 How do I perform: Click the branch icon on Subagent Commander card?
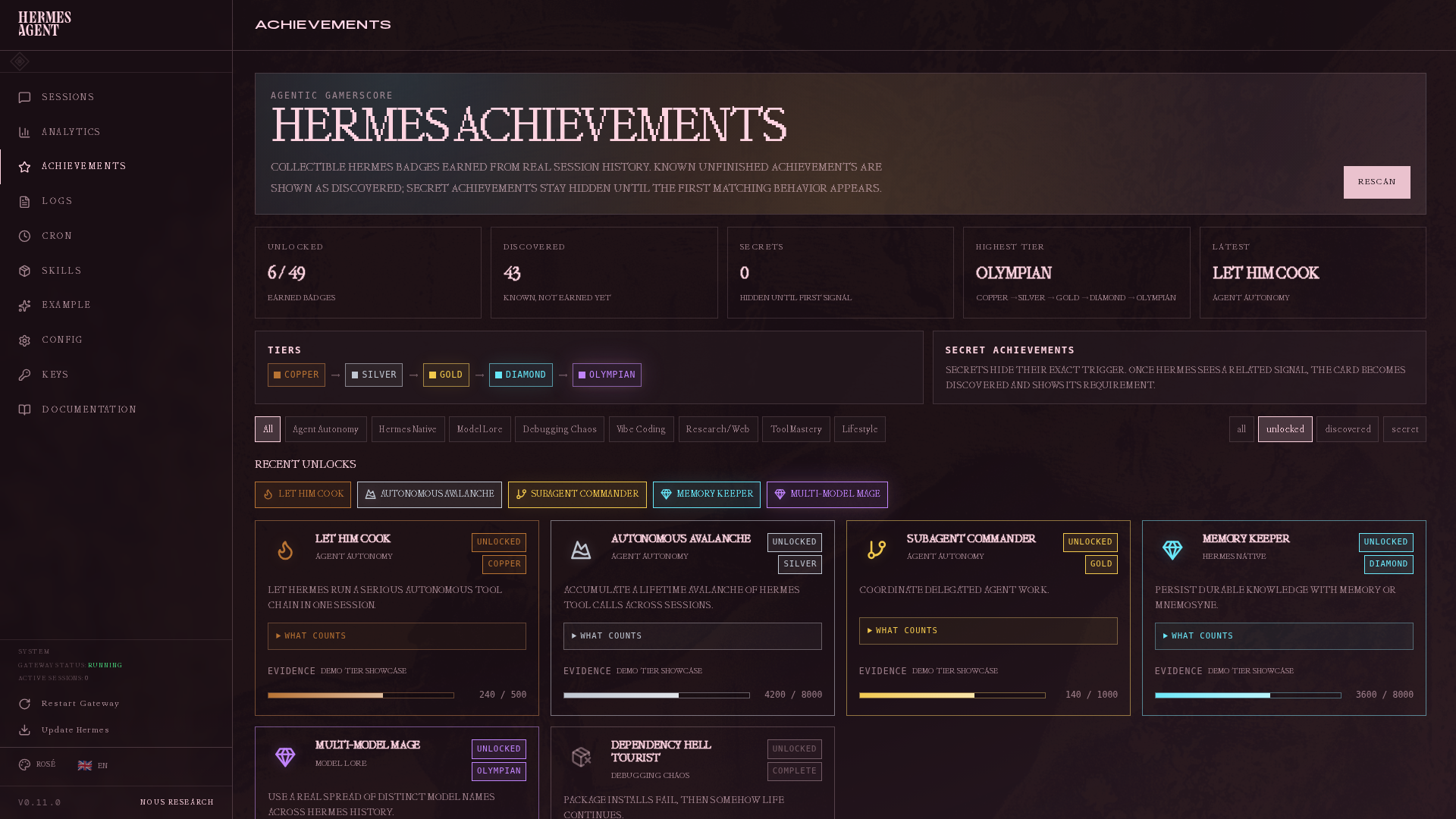point(877,550)
